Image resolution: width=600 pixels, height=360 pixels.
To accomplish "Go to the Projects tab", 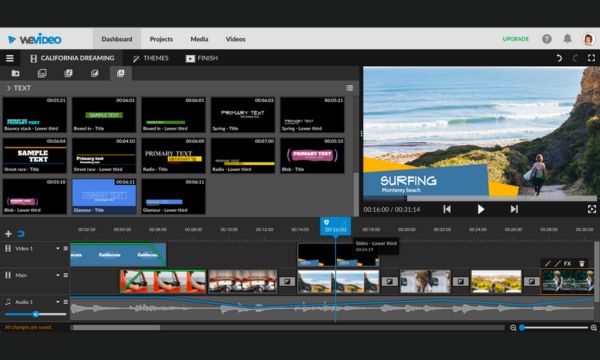I will 161,39.
